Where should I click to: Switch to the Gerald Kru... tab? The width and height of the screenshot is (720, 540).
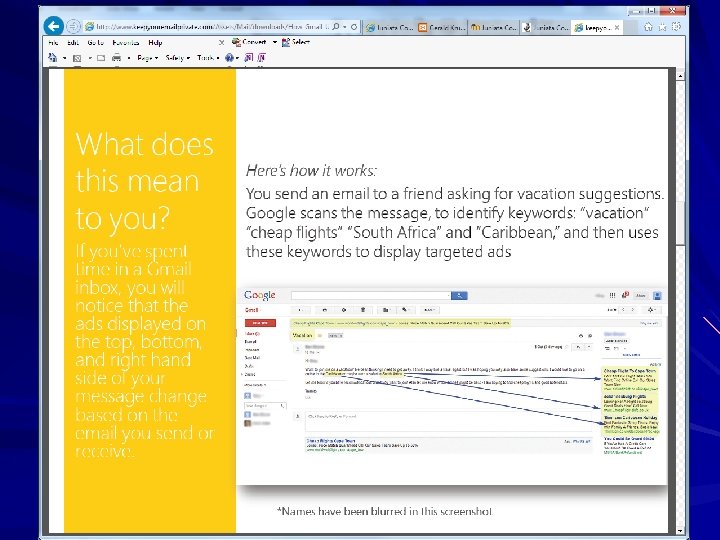pos(441,28)
